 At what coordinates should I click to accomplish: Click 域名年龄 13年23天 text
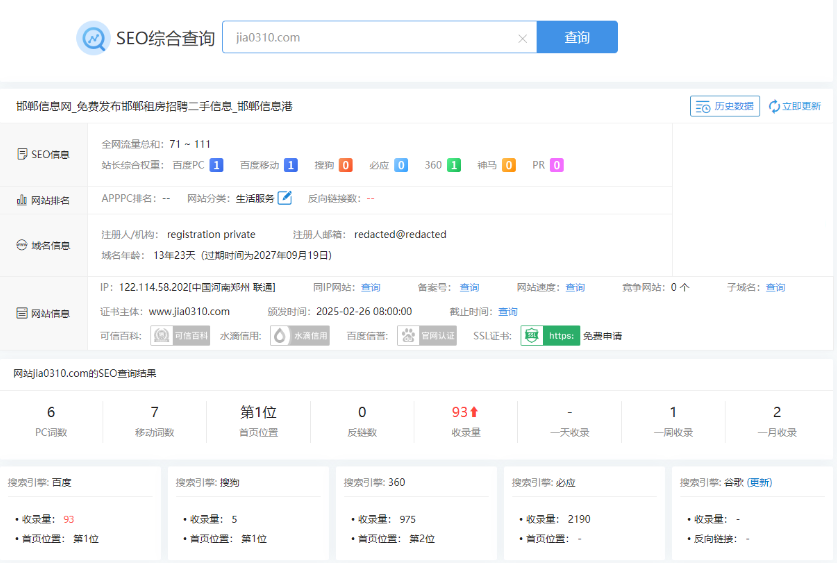[x=174, y=256]
